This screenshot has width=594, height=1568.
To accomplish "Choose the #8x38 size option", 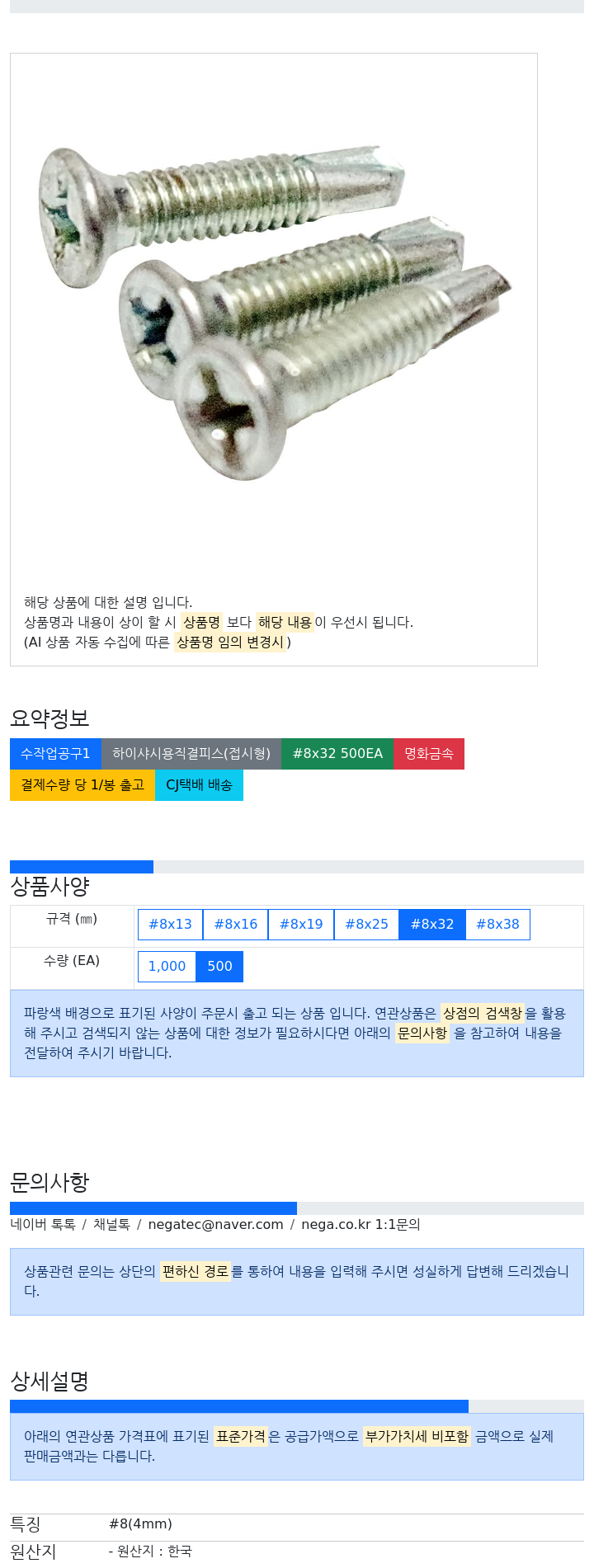I will pyautogui.click(x=497, y=925).
